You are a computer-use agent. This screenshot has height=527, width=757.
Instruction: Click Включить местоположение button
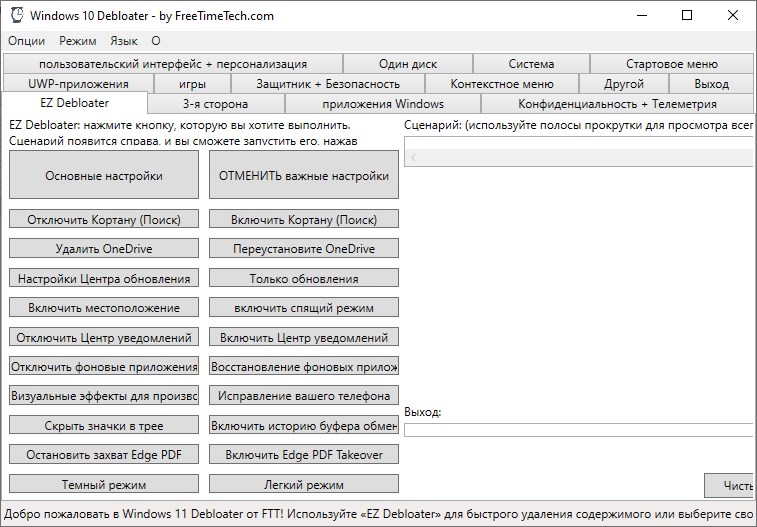pos(104,307)
